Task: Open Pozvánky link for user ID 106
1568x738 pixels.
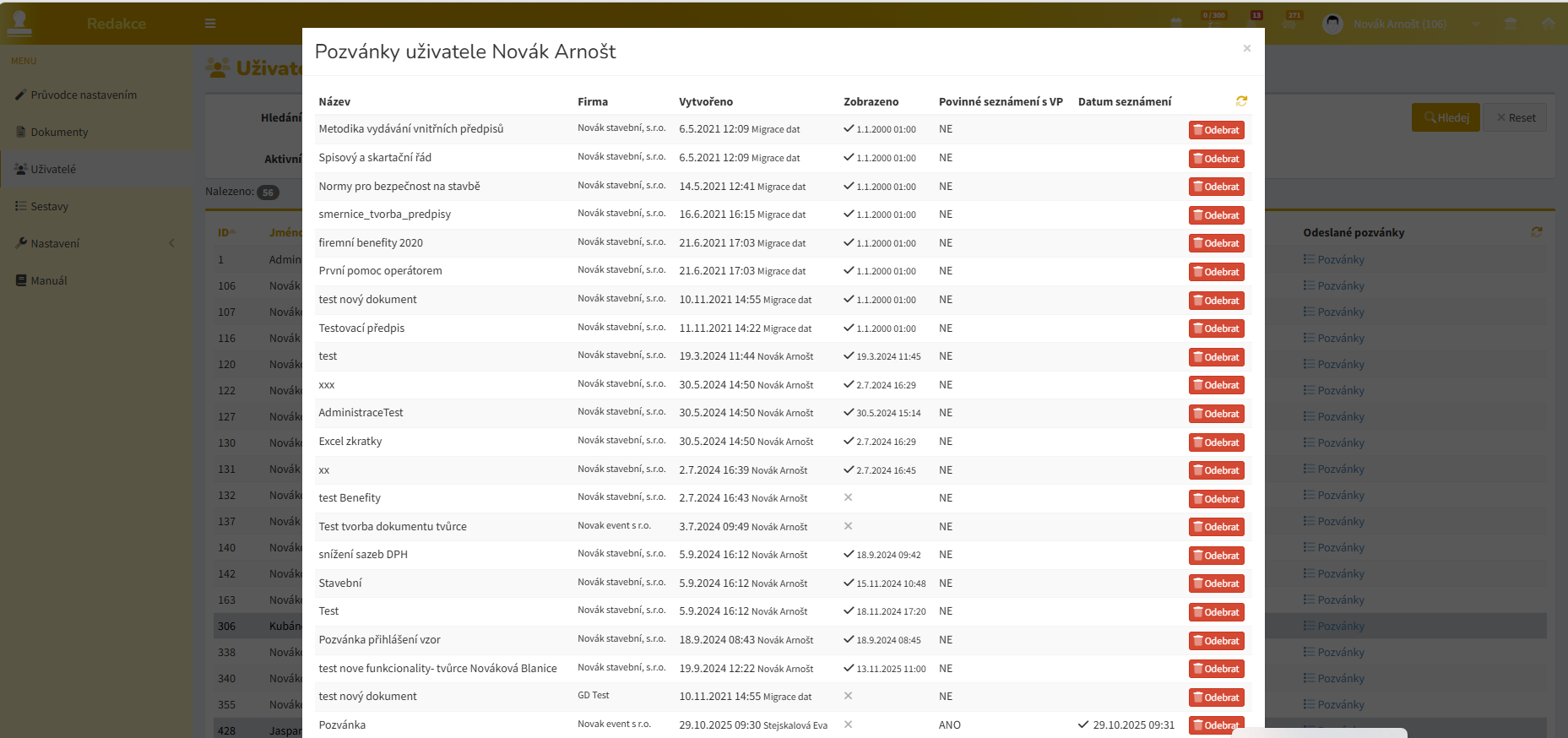Action: 1334,285
